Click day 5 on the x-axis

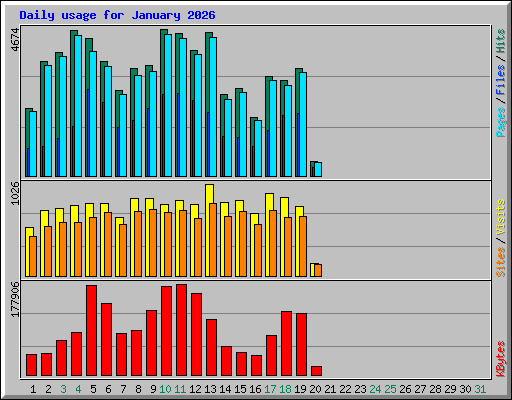(x=93, y=389)
